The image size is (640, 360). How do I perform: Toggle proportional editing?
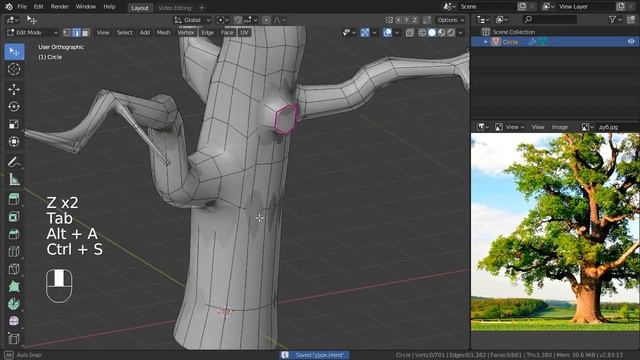click(266, 20)
